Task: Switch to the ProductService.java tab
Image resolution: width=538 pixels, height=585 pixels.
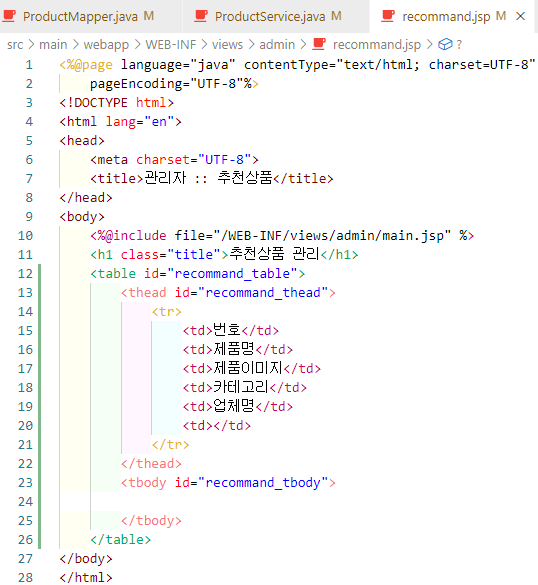Action: tap(276, 16)
